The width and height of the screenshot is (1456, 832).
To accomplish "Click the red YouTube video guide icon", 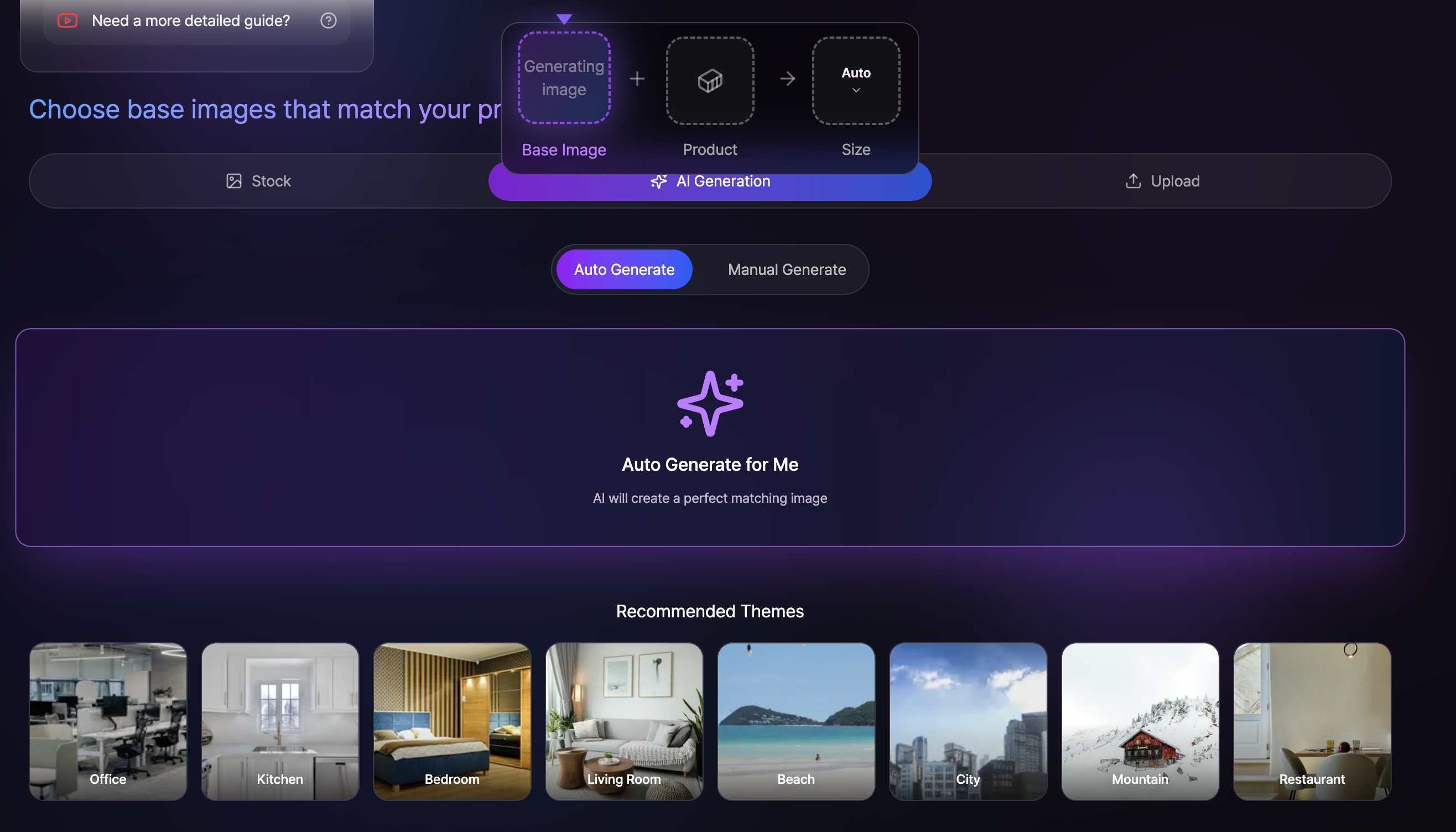I will (x=67, y=20).
